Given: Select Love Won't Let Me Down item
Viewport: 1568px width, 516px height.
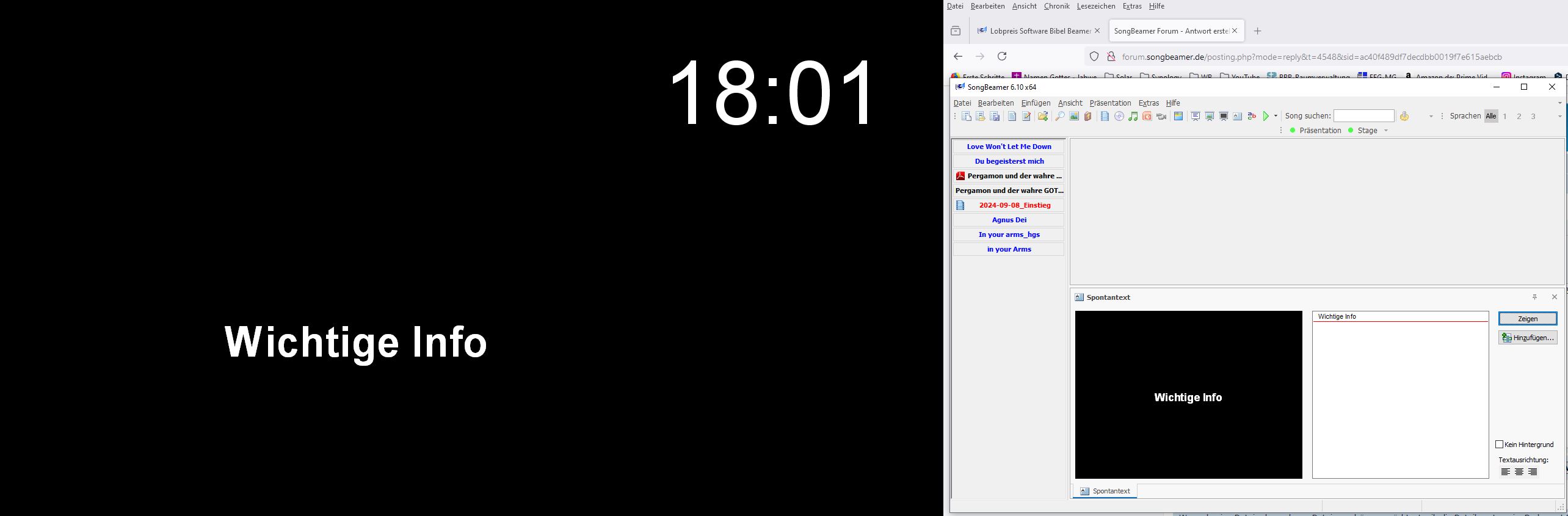Looking at the screenshot, I should [1009, 147].
